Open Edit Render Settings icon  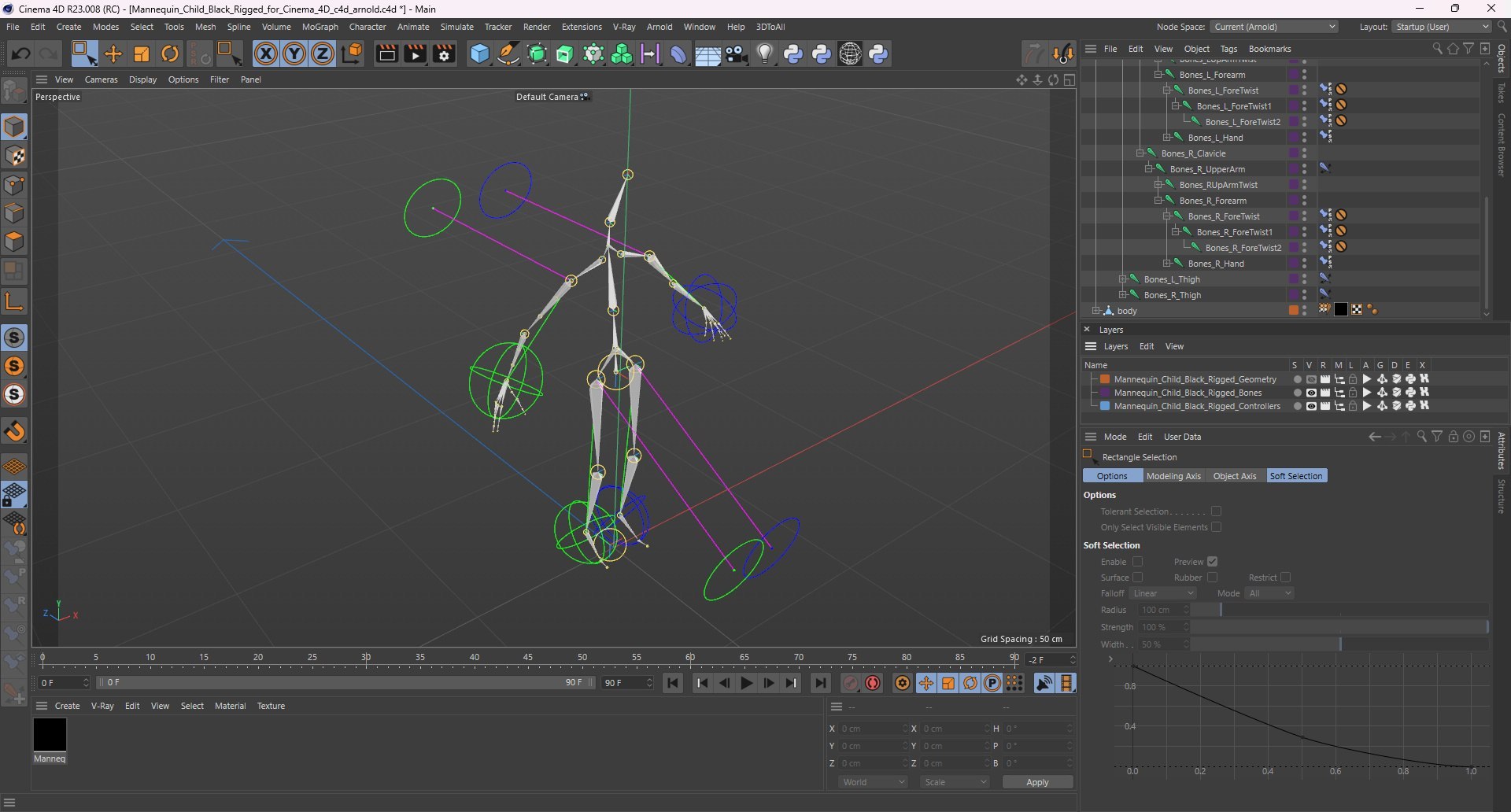(445, 54)
